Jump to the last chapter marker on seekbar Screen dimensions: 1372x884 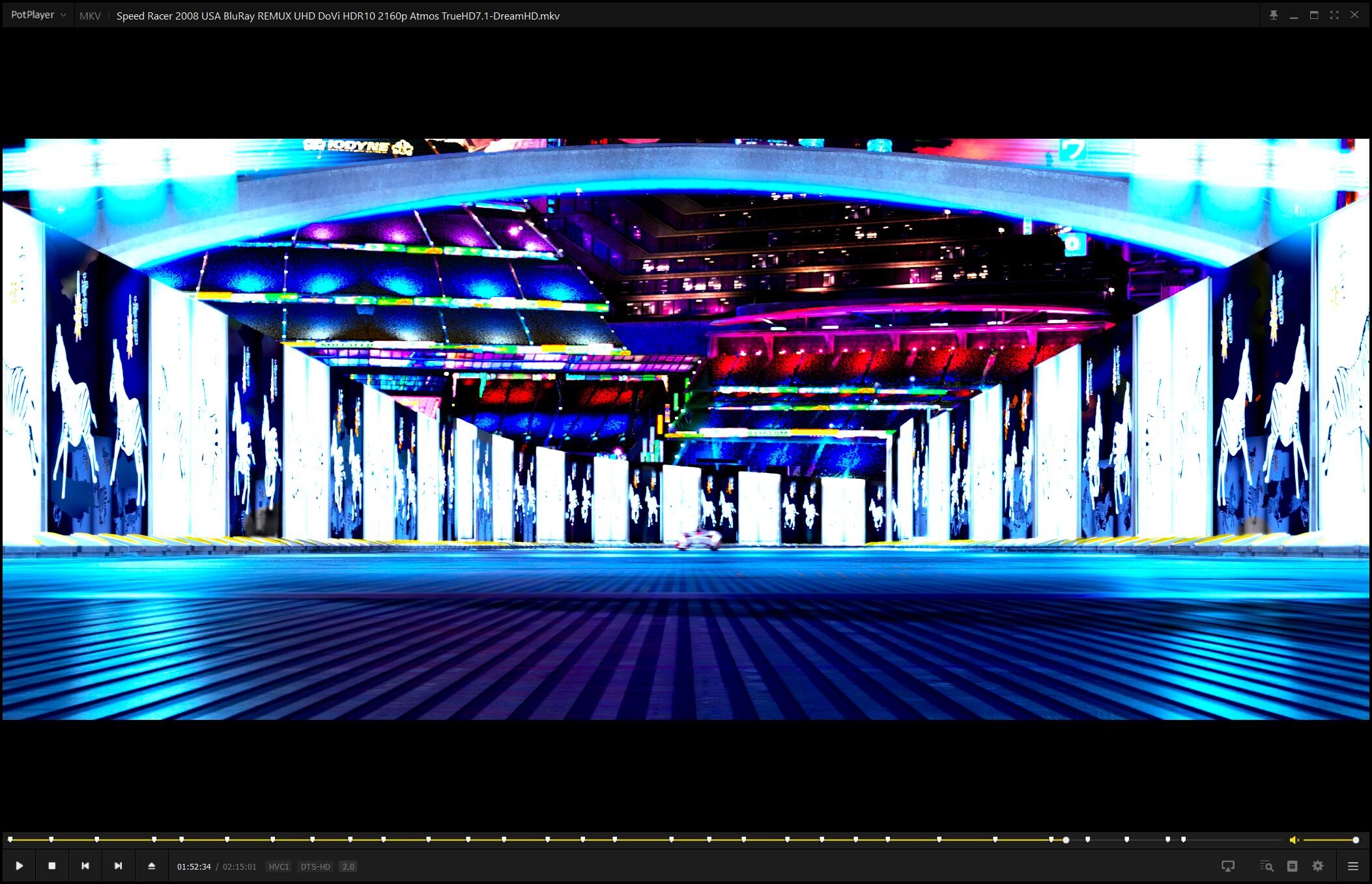[x=1183, y=840]
